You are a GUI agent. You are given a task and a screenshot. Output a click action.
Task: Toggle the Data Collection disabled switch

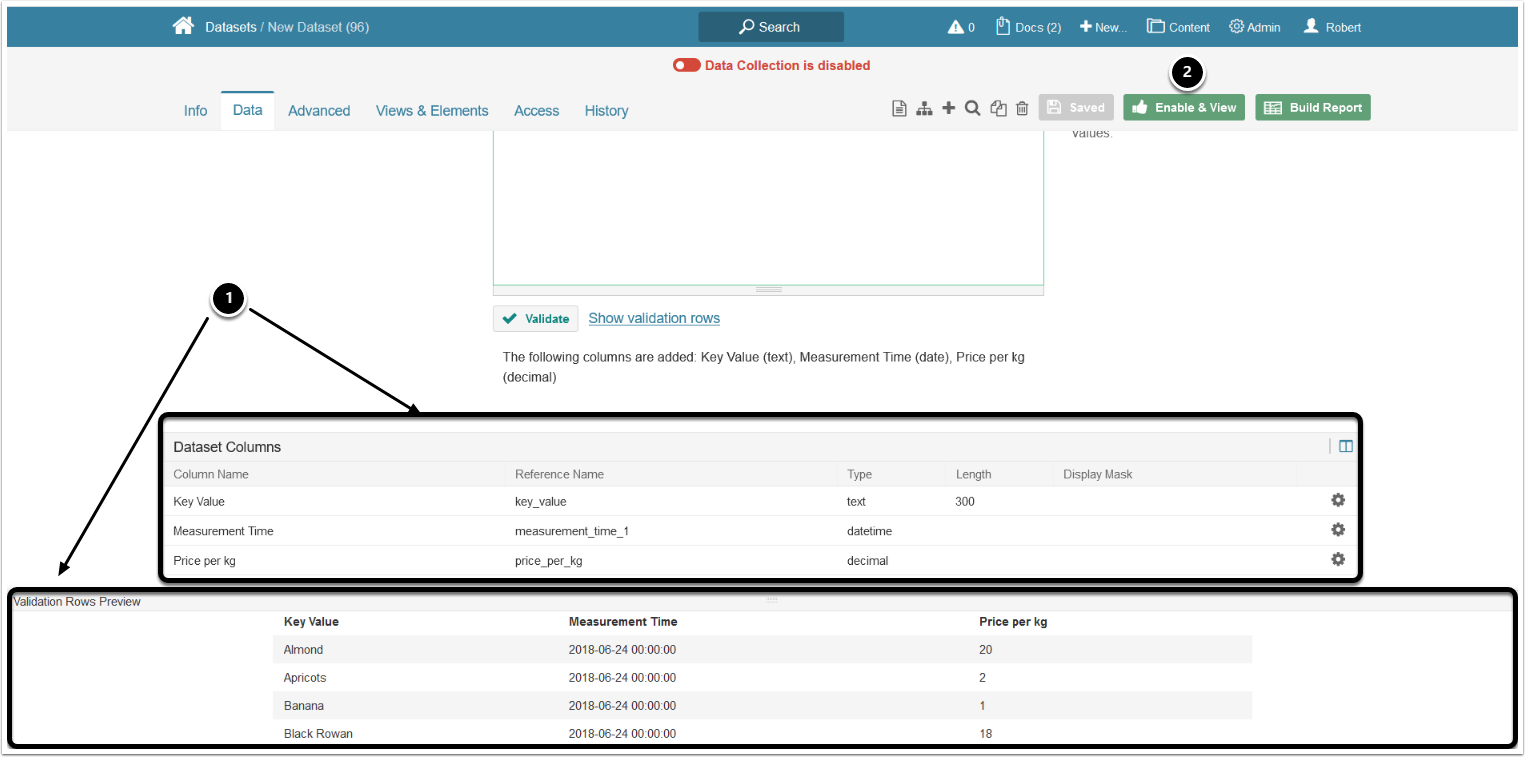coord(687,65)
